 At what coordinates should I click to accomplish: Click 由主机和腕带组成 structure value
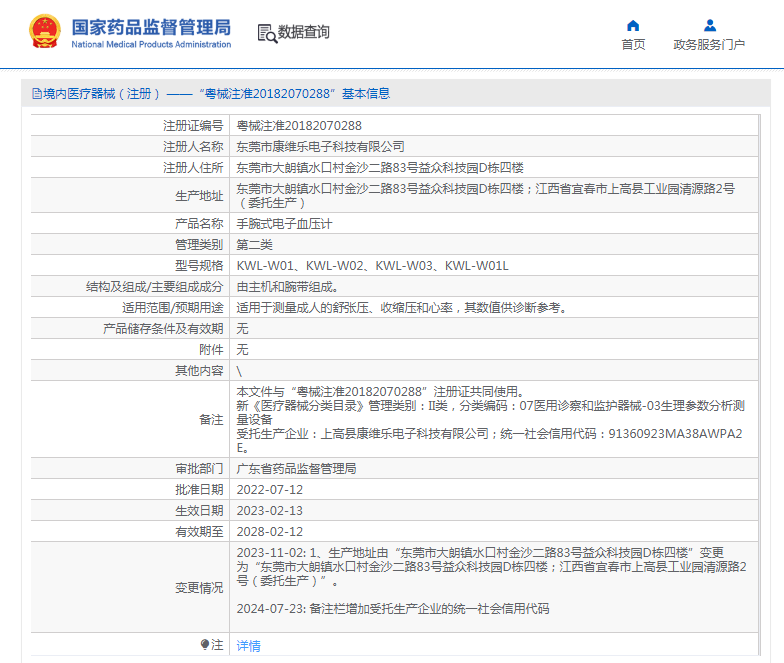288,286
